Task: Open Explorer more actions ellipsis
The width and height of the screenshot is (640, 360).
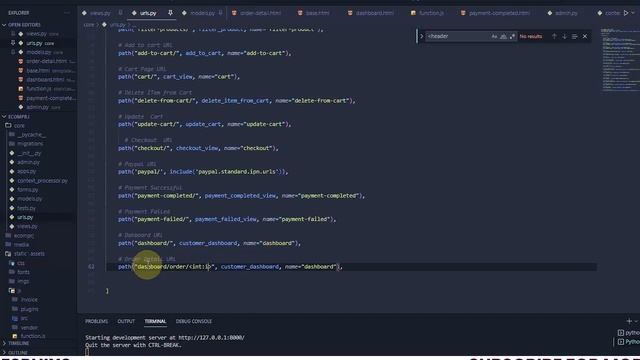Action: pyautogui.click(x=67, y=13)
